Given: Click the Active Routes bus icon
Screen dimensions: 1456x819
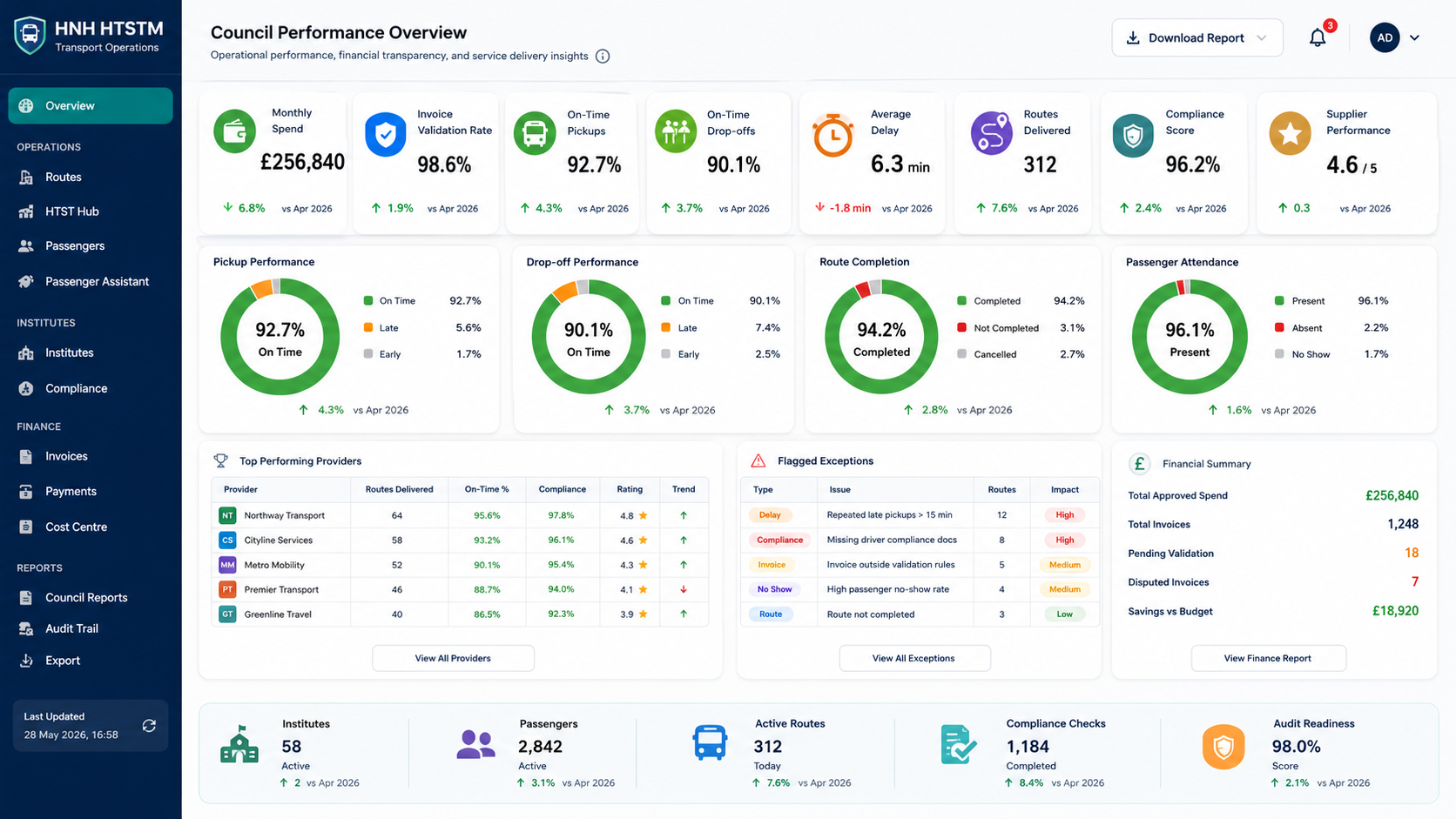Looking at the screenshot, I should tap(710, 742).
